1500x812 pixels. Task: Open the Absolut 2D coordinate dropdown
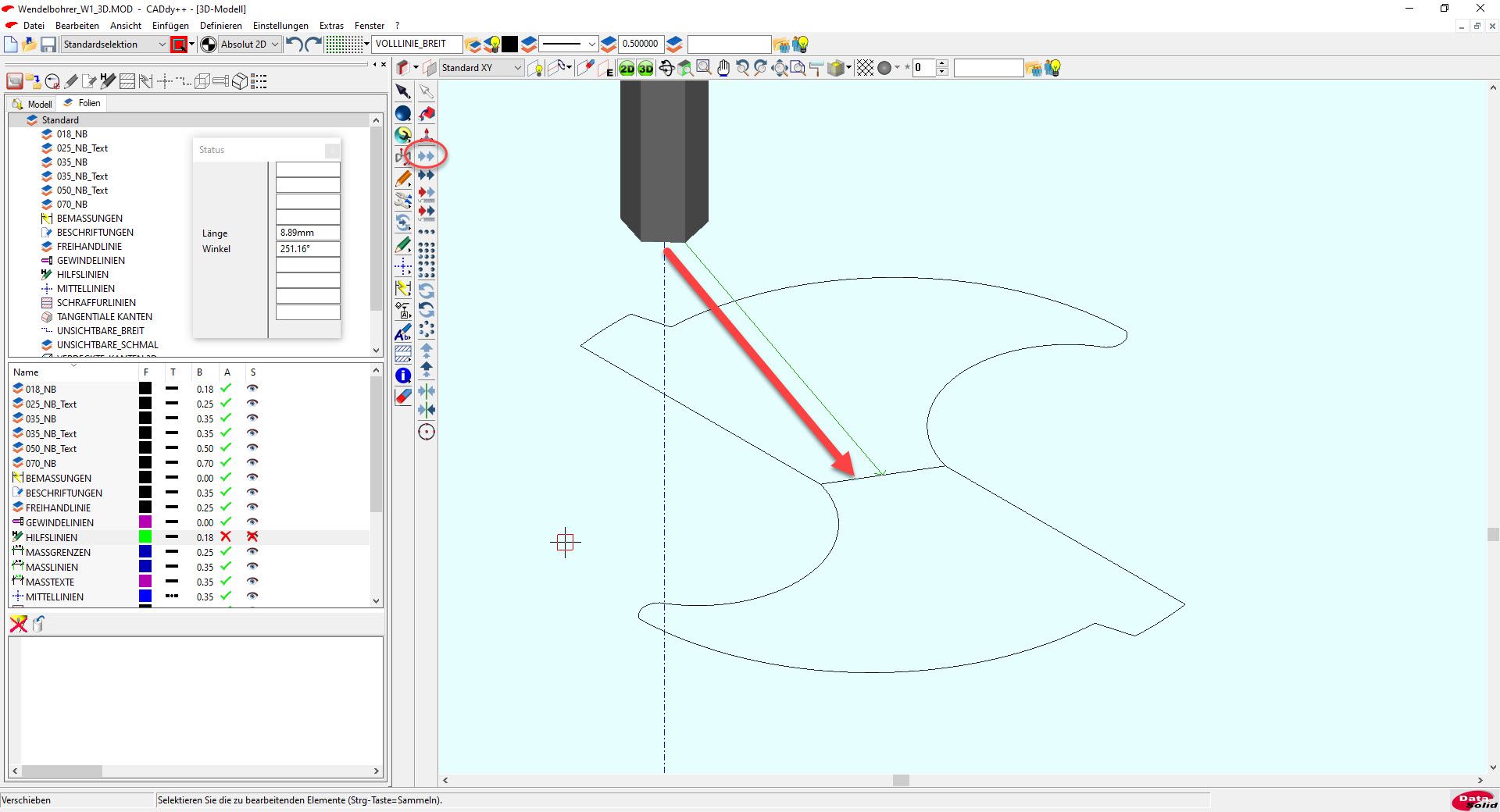pyautogui.click(x=274, y=45)
